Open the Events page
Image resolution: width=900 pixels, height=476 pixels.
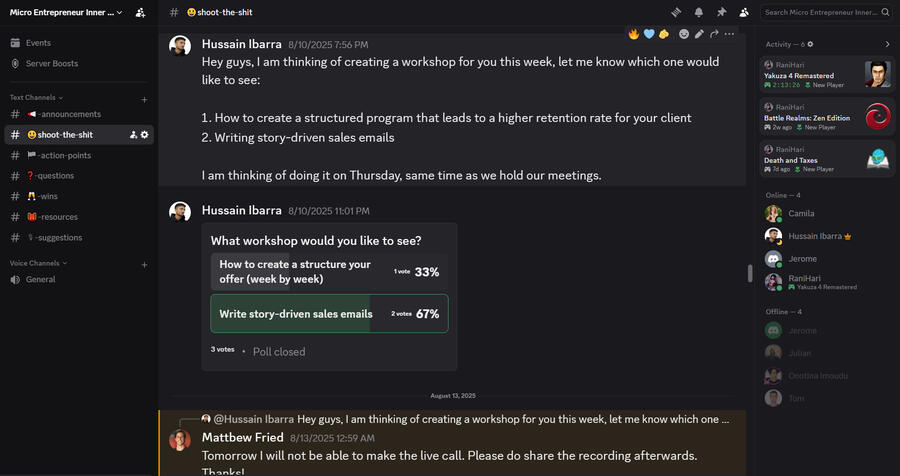tap(38, 43)
